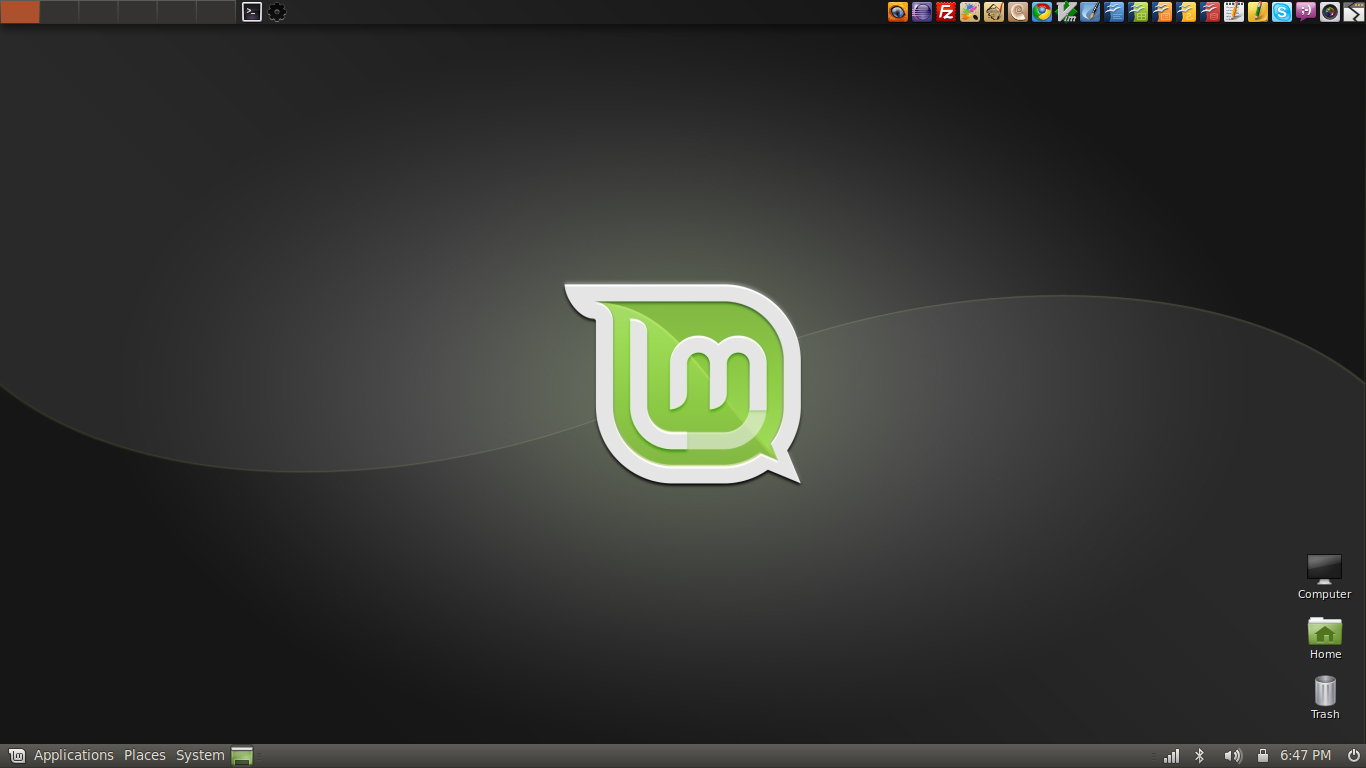Image resolution: width=1366 pixels, height=768 pixels.
Task: Launch the orange eye image viewer icon
Action: click(x=898, y=12)
